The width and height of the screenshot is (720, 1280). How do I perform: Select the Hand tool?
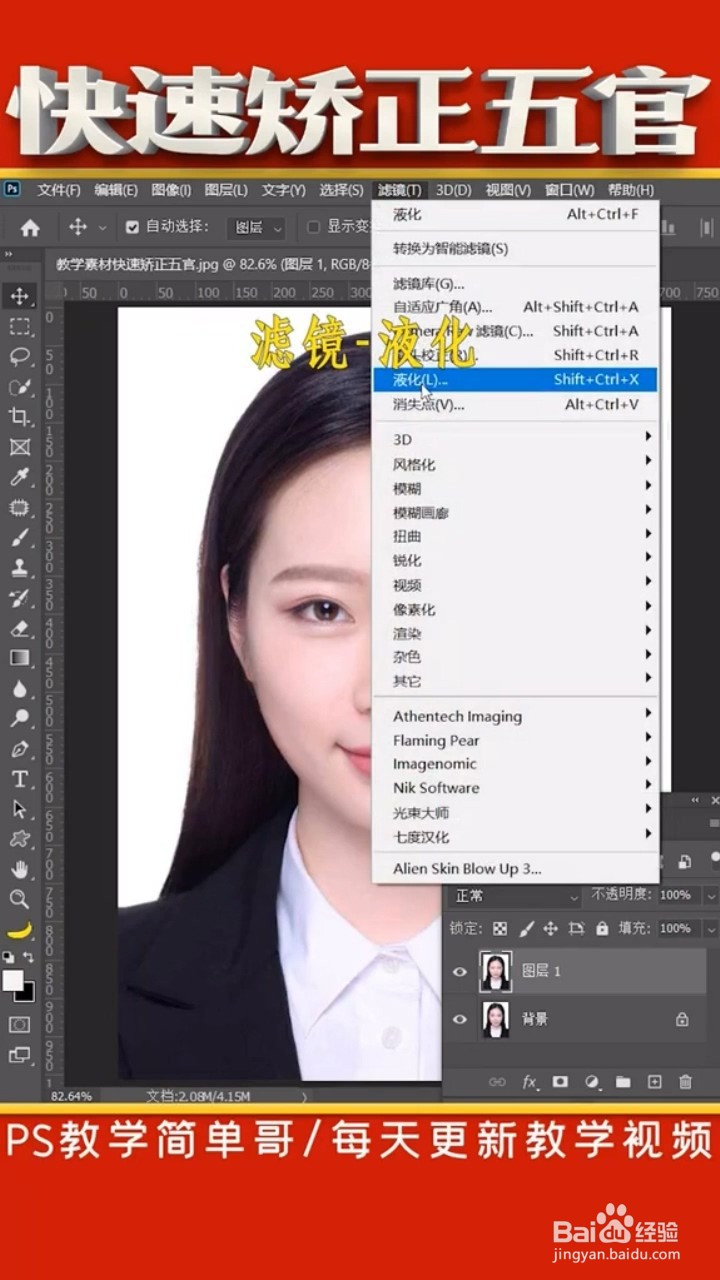pyautogui.click(x=20, y=868)
